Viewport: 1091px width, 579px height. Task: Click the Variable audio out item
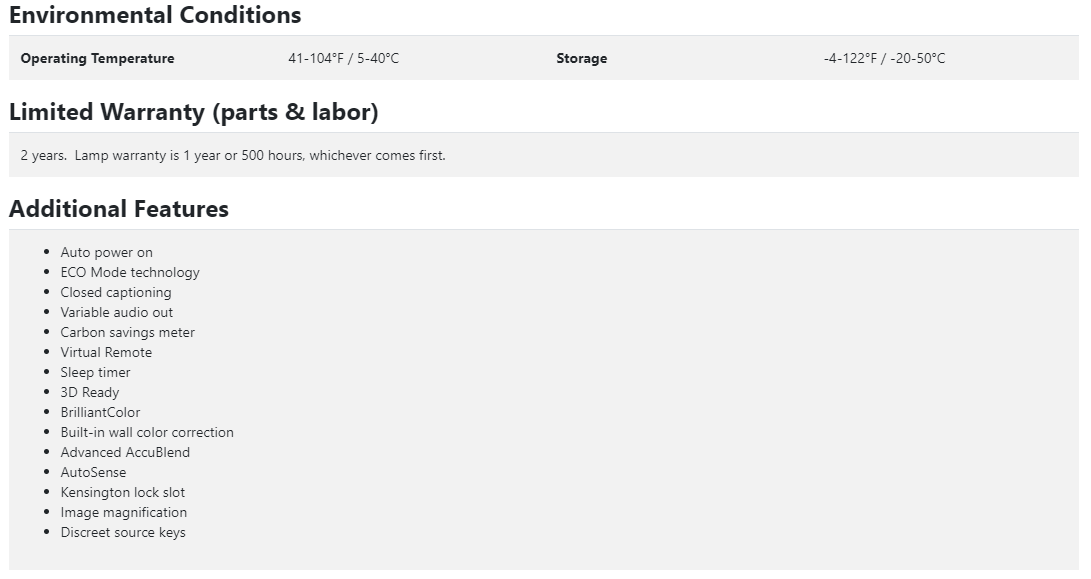116,312
